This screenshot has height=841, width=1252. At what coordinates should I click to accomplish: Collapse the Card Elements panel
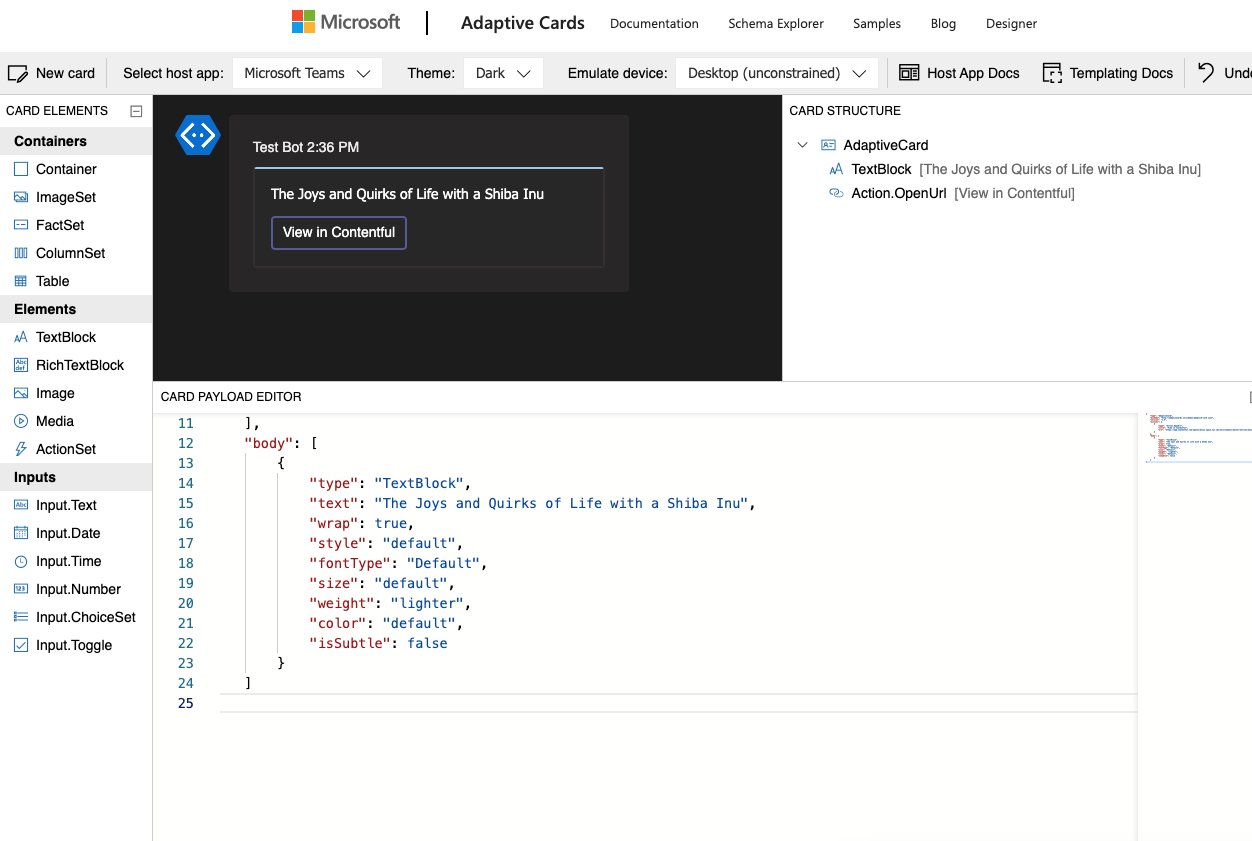pos(136,111)
